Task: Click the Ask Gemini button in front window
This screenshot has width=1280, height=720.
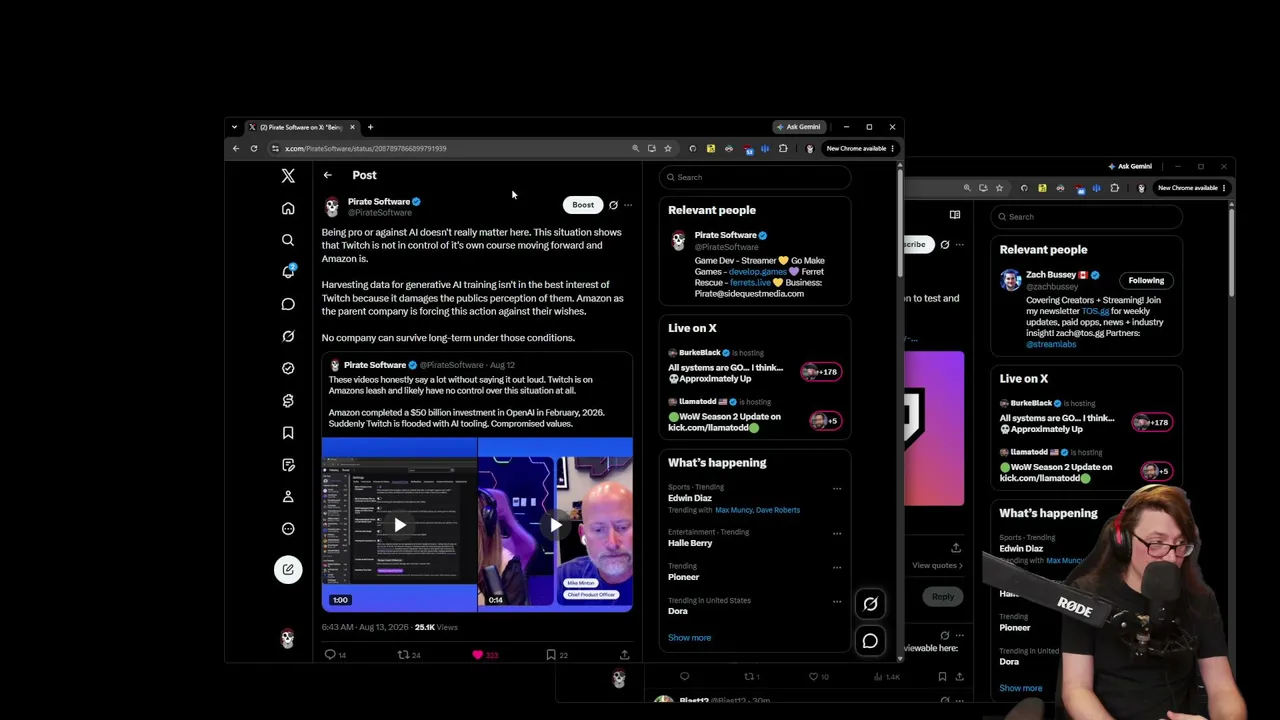Action: click(x=798, y=127)
